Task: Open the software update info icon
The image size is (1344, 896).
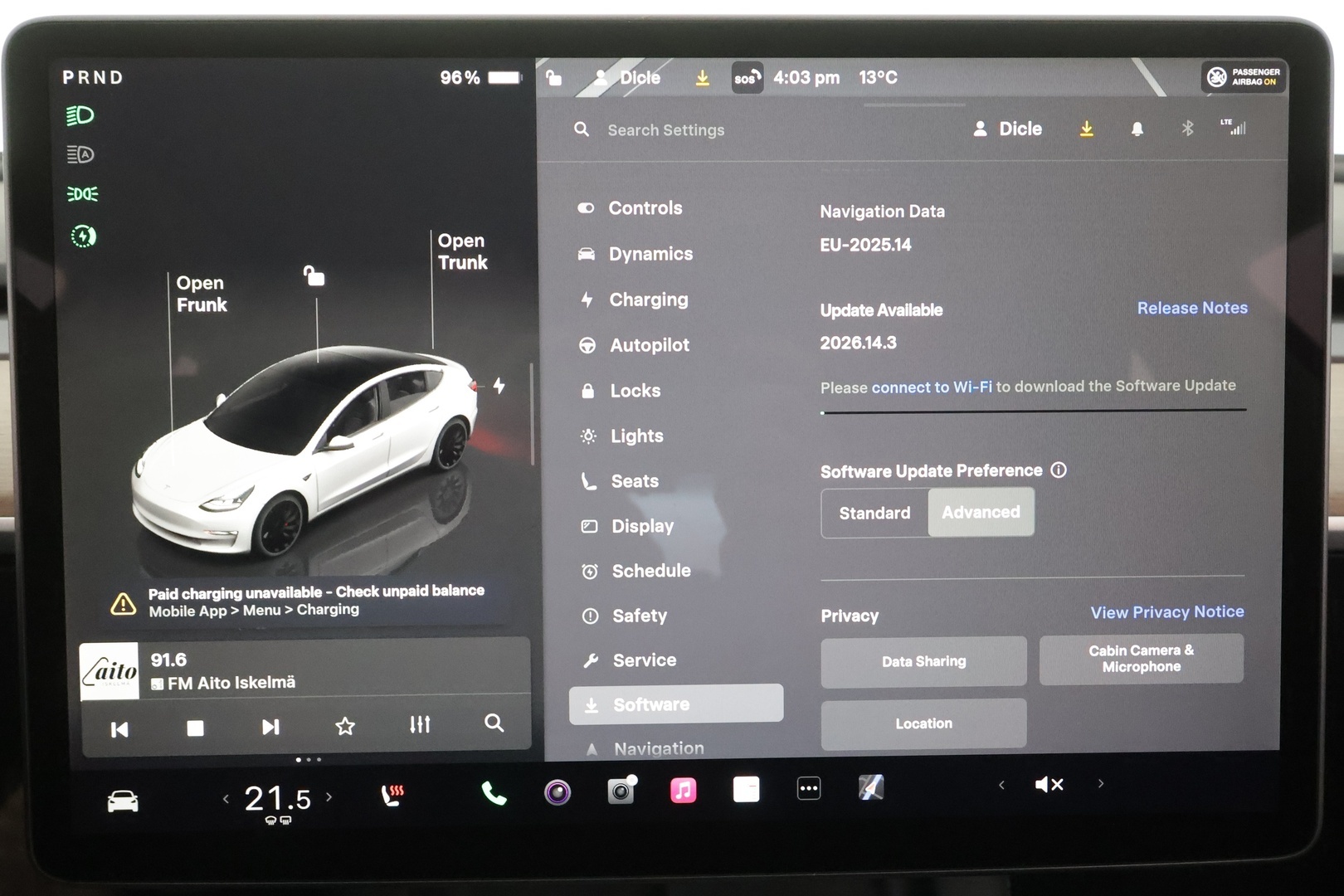Action: point(1059,470)
